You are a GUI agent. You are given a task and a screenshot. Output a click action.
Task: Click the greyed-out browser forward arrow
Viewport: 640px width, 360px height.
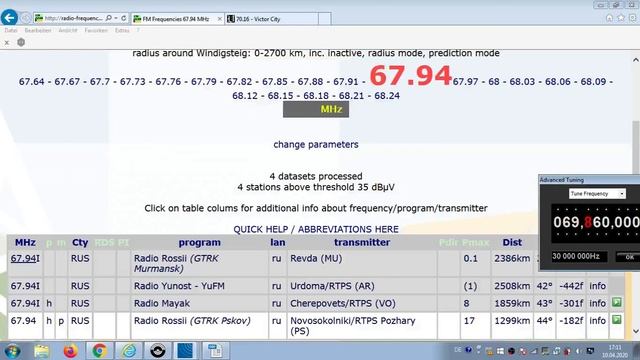26,18
